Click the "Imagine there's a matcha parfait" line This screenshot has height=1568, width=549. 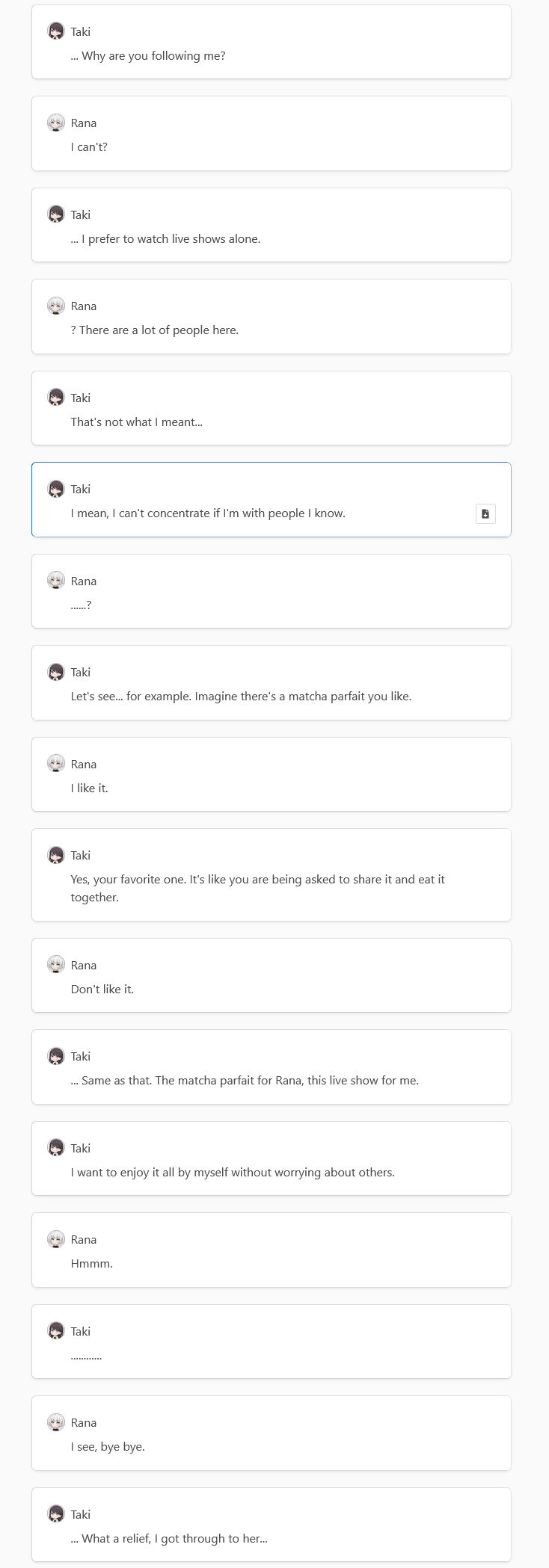pyautogui.click(x=241, y=697)
